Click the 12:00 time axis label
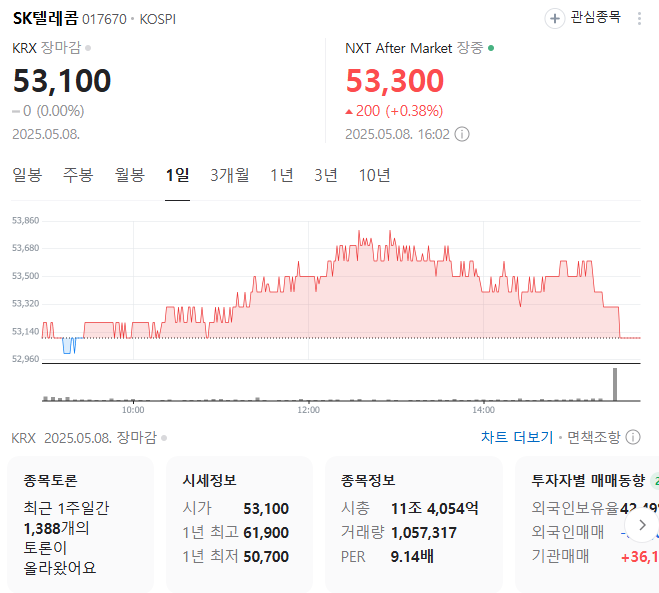Viewport: 659px width, 593px height. (308, 410)
